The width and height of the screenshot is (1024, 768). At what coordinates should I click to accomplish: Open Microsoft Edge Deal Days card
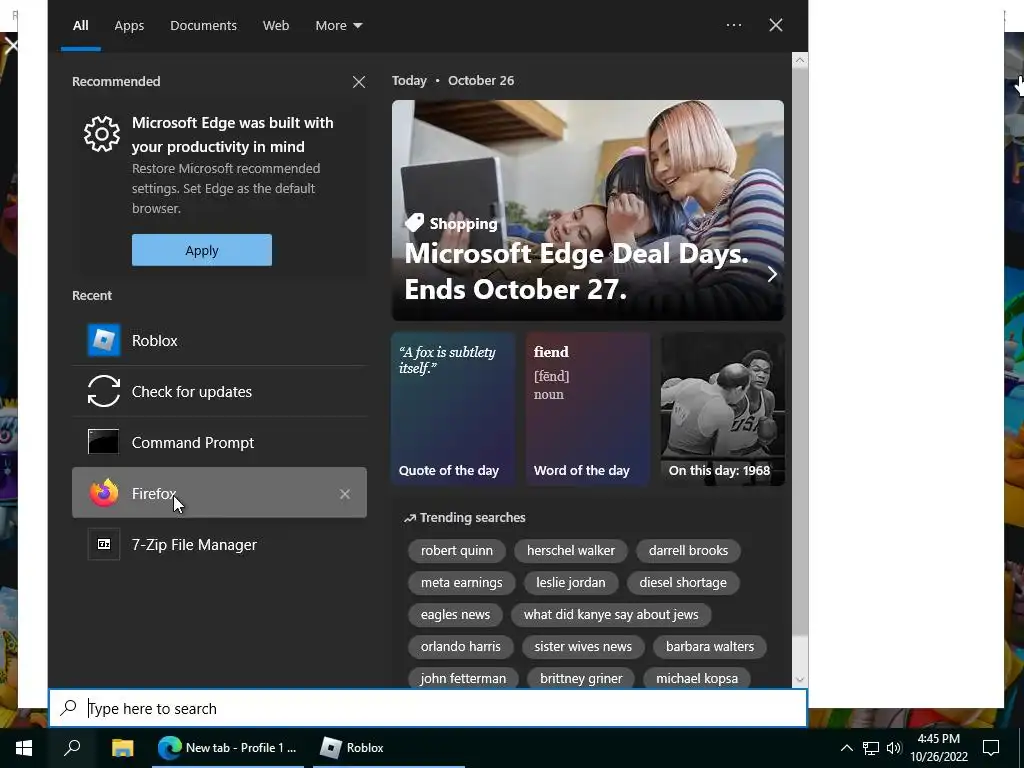tap(588, 210)
